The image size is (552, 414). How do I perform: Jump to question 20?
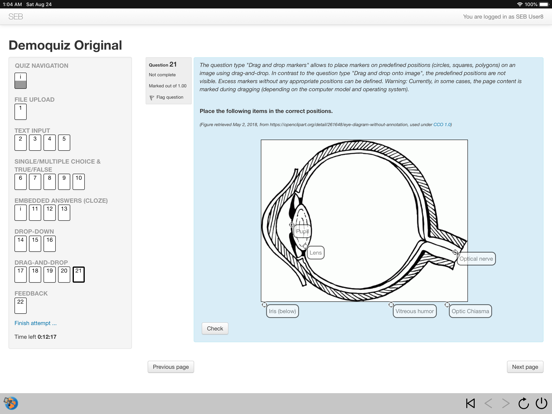click(64, 275)
